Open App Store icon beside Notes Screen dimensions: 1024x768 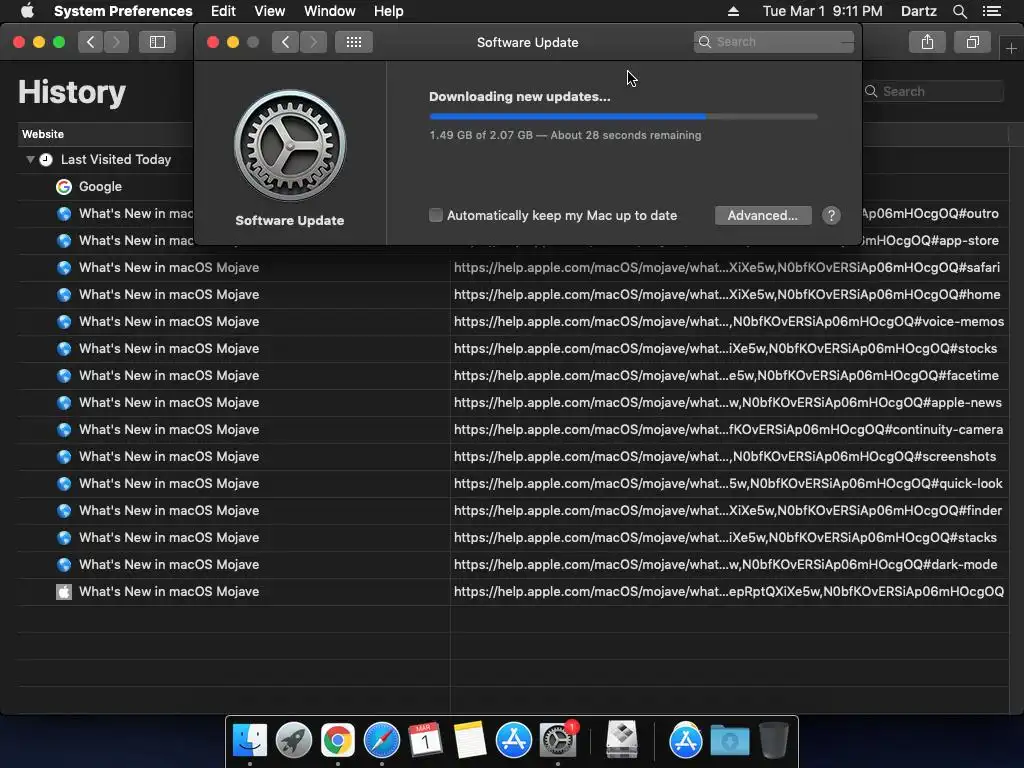coord(513,741)
